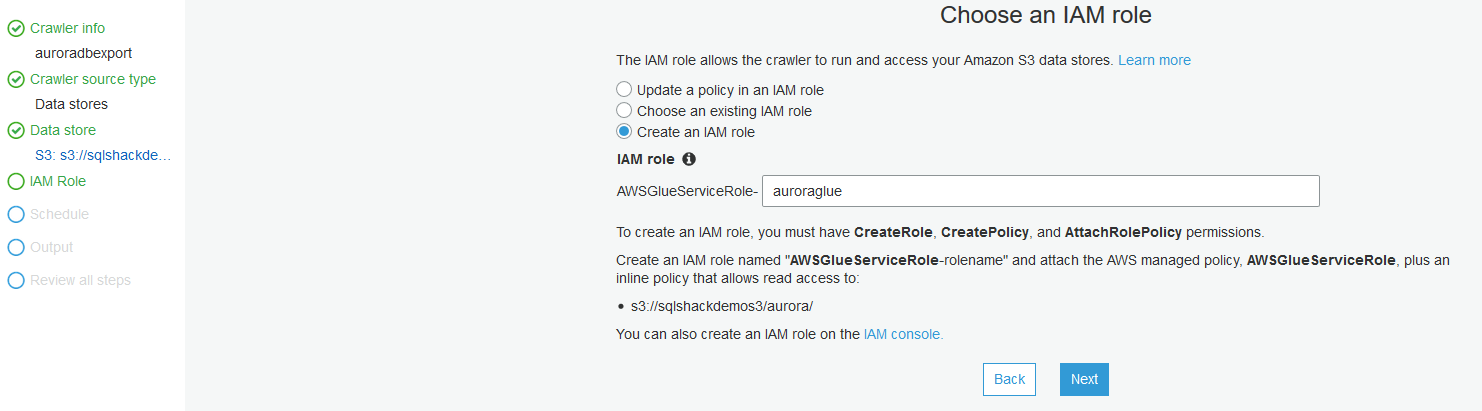Click the green checkmark beside Crawler info

click(16, 29)
